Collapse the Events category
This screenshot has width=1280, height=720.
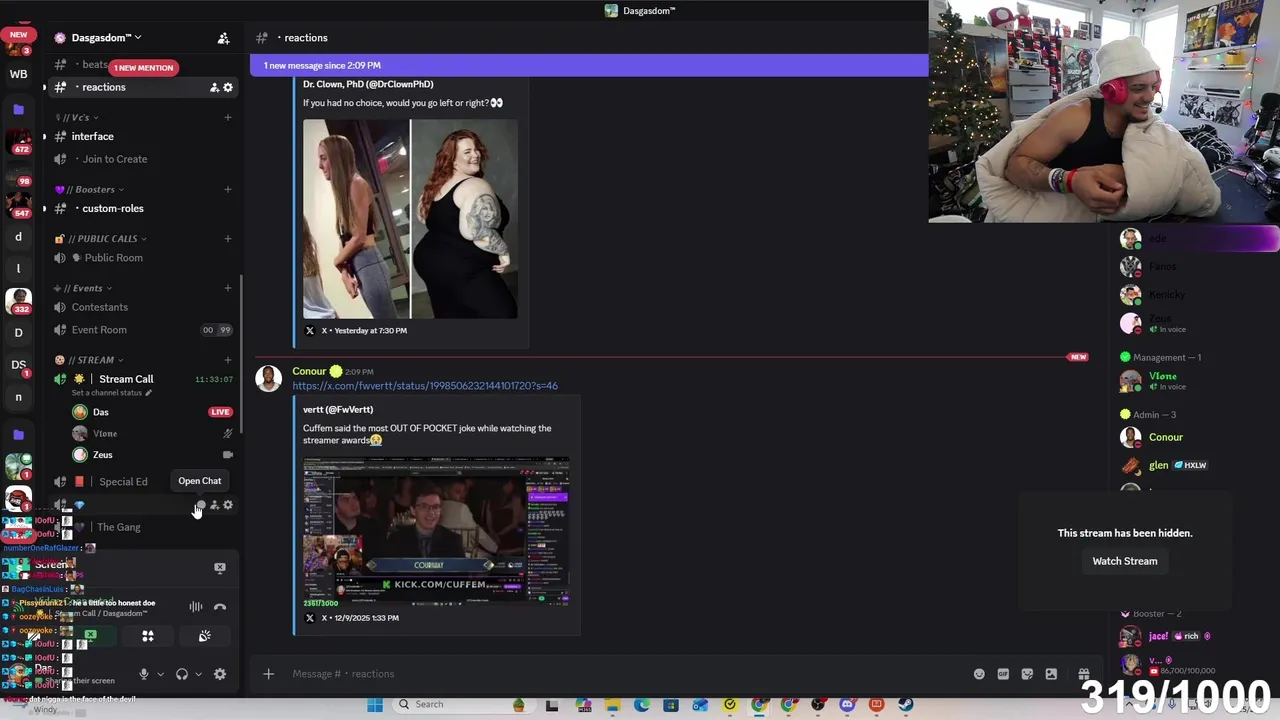pyautogui.click(x=83, y=288)
